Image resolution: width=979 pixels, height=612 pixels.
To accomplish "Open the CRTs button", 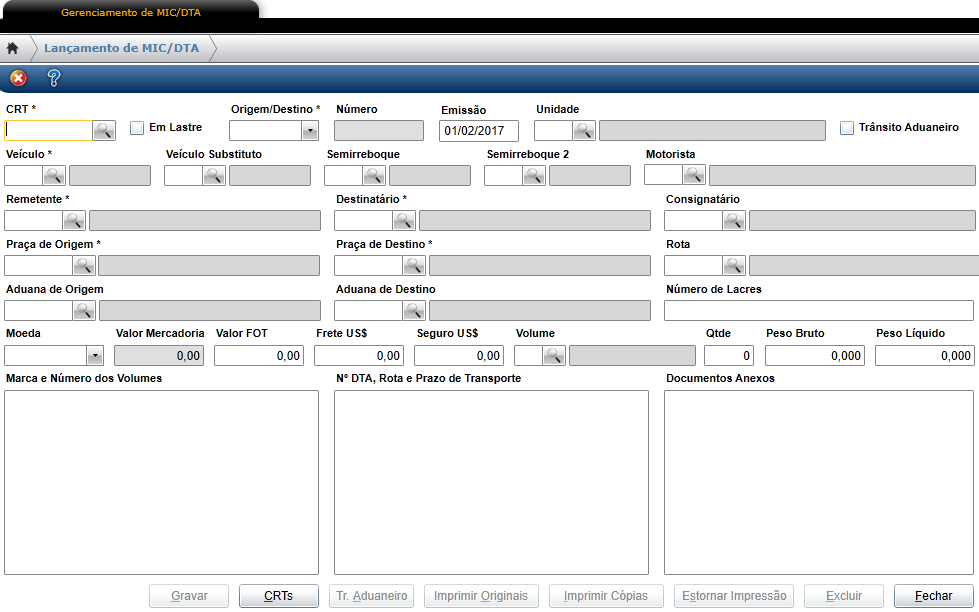I will (278, 596).
